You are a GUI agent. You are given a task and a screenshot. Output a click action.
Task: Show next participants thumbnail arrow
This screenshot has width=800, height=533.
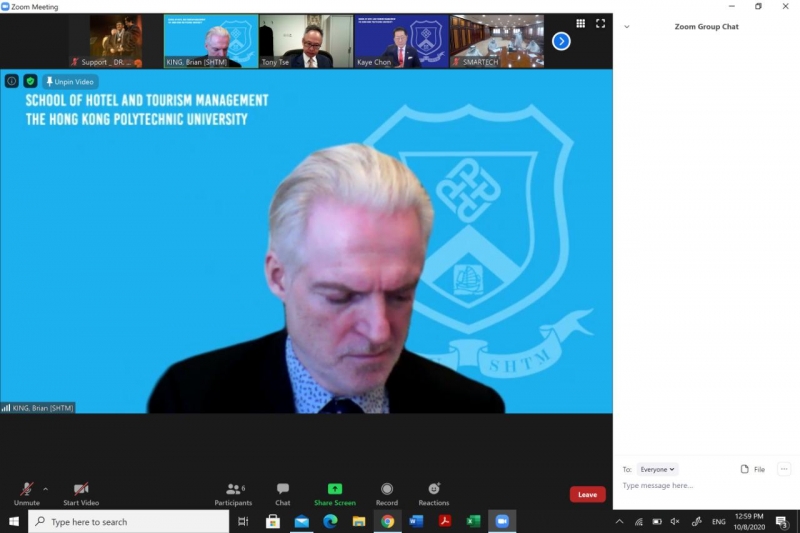[x=561, y=41]
